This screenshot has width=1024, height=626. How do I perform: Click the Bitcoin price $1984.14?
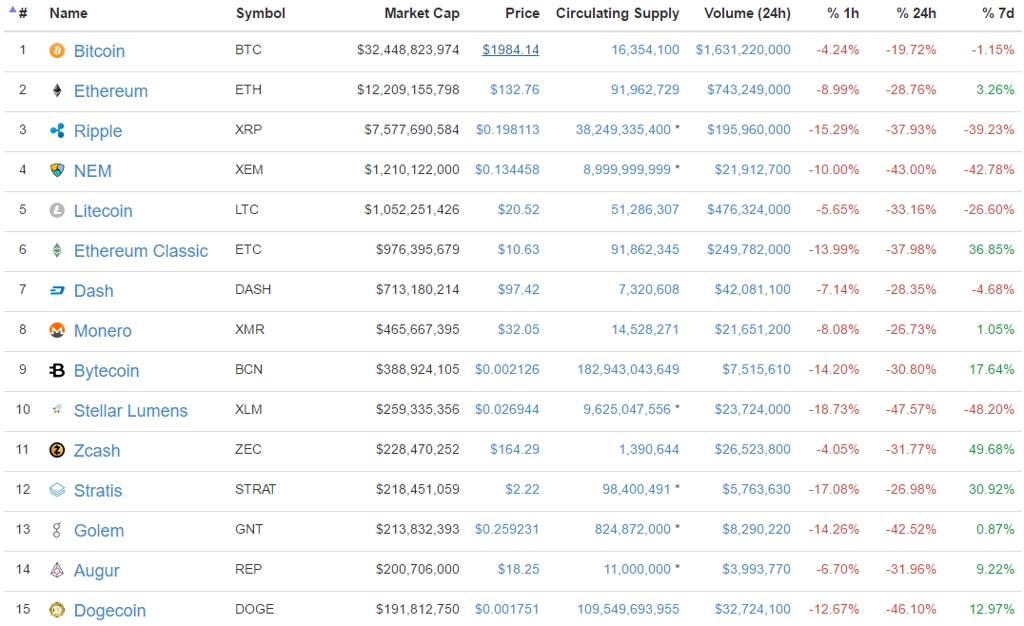(x=511, y=50)
